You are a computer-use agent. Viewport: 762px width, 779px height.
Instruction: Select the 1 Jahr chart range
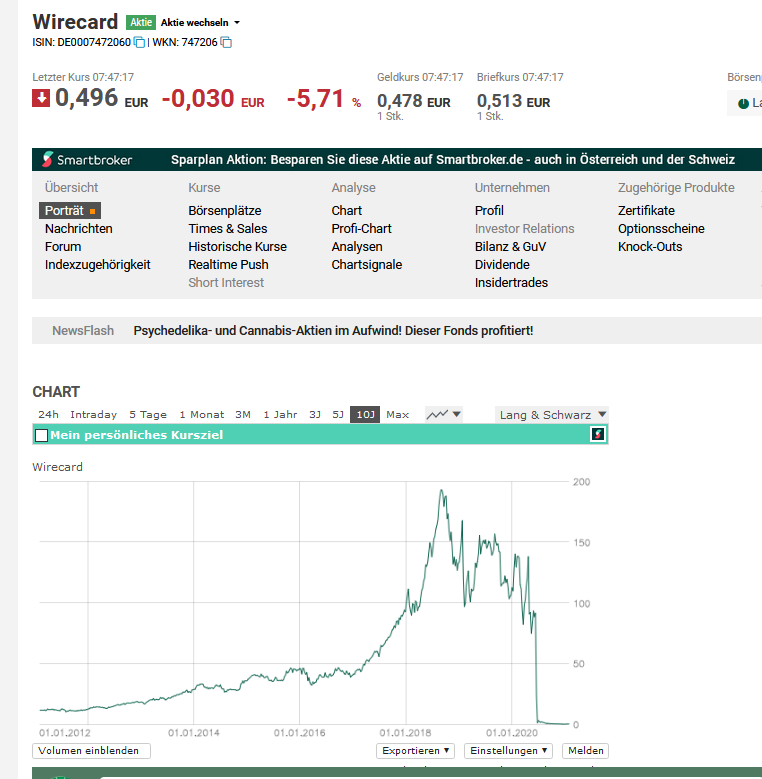(x=280, y=414)
